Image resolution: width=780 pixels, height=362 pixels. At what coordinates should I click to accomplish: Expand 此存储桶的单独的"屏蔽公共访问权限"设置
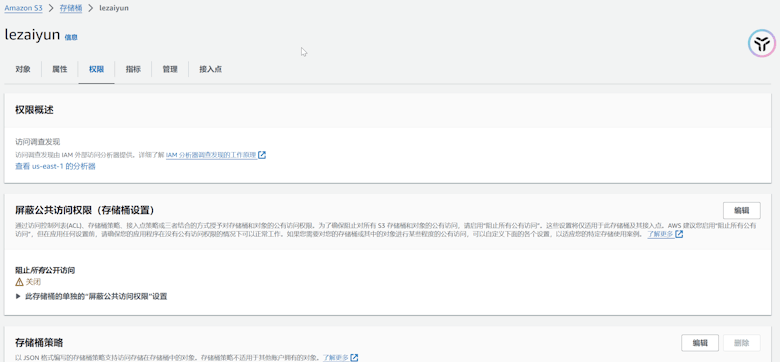[x=91, y=296]
